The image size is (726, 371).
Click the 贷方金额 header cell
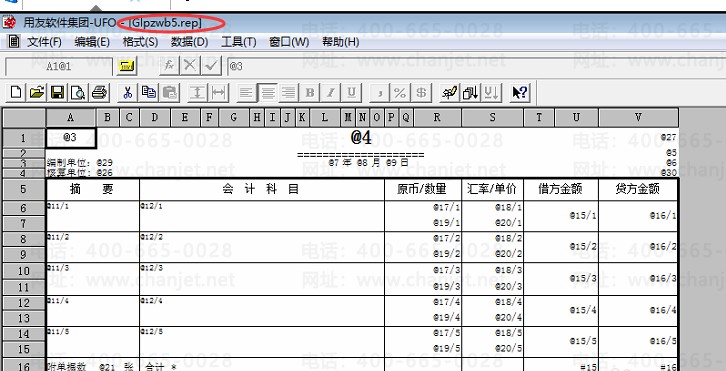coord(638,189)
